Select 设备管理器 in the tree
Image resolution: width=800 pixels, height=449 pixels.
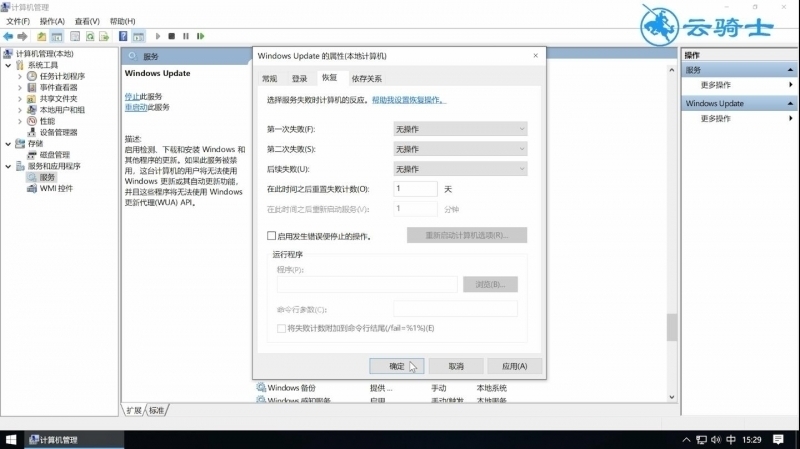[x=59, y=132]
